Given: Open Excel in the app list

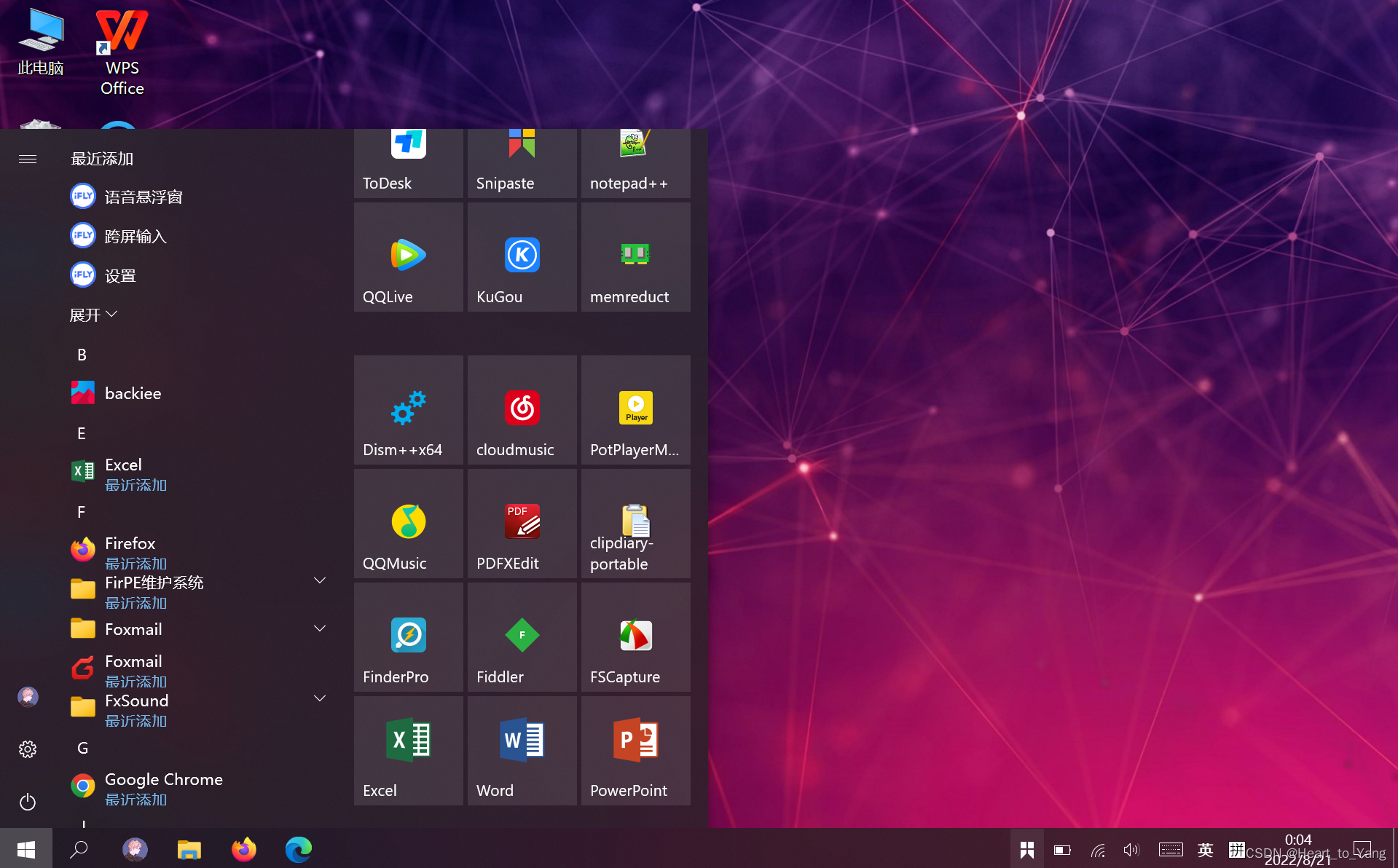Looking at the screenshot, I should click(x=197, y=473).
